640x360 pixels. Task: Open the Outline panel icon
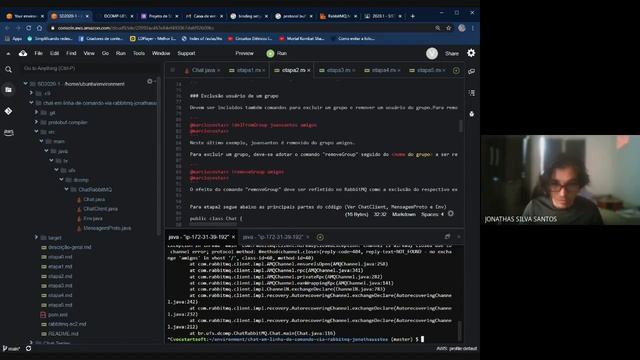coord(471,93)
